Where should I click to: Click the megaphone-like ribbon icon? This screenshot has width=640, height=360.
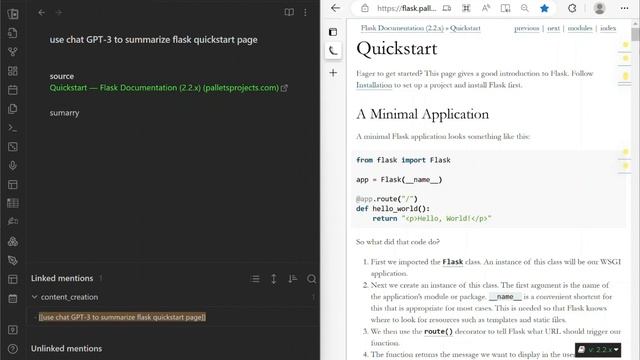point(13,221)
